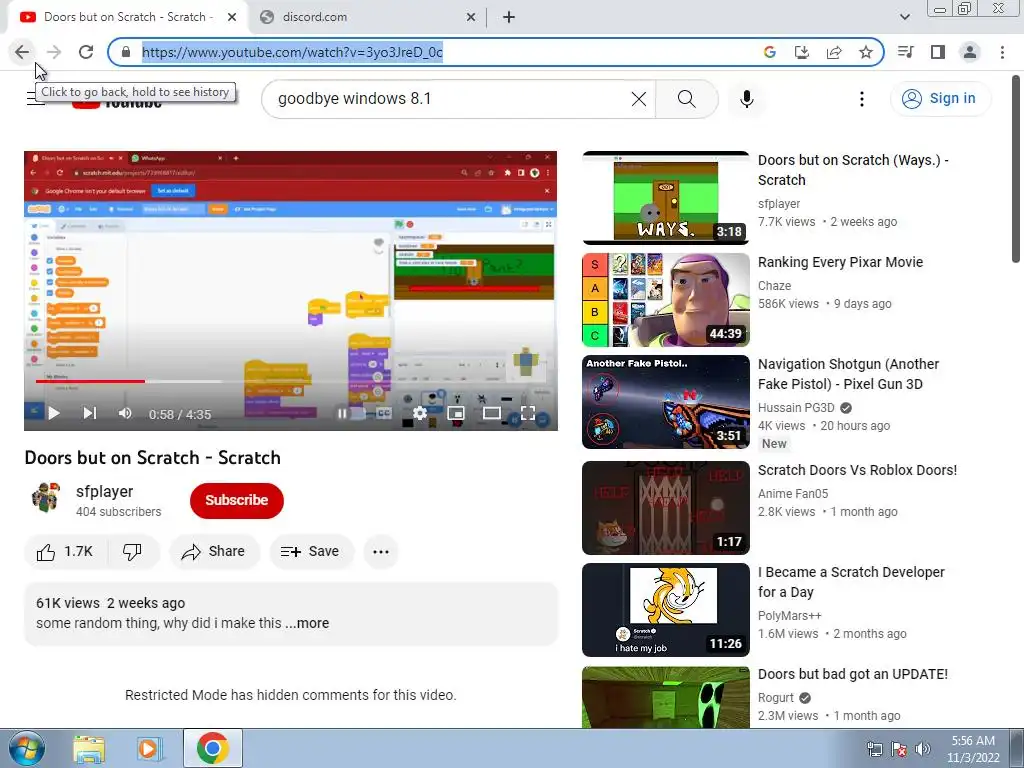The image size is (1024, 768).
Task: Close the discord.com tab
Action: tap(471, 18)
